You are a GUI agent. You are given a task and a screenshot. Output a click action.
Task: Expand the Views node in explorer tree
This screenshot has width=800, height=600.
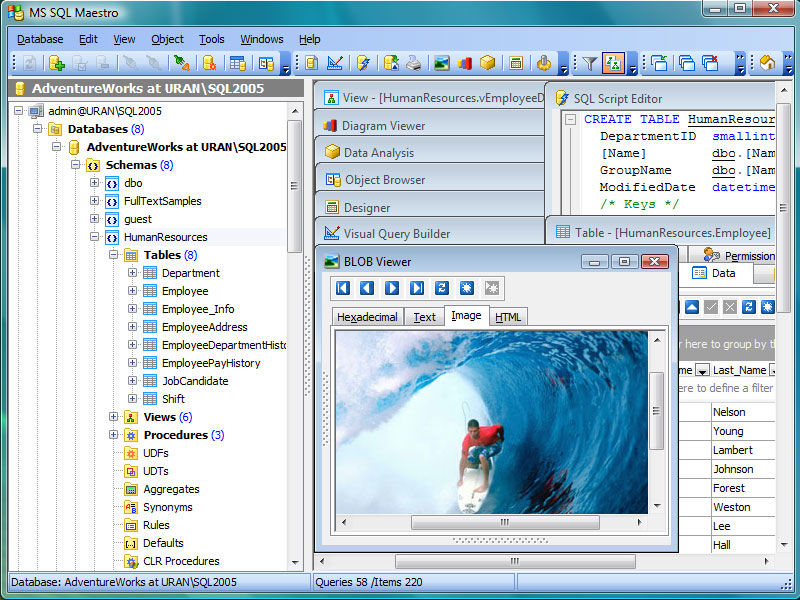pos(113,417)
